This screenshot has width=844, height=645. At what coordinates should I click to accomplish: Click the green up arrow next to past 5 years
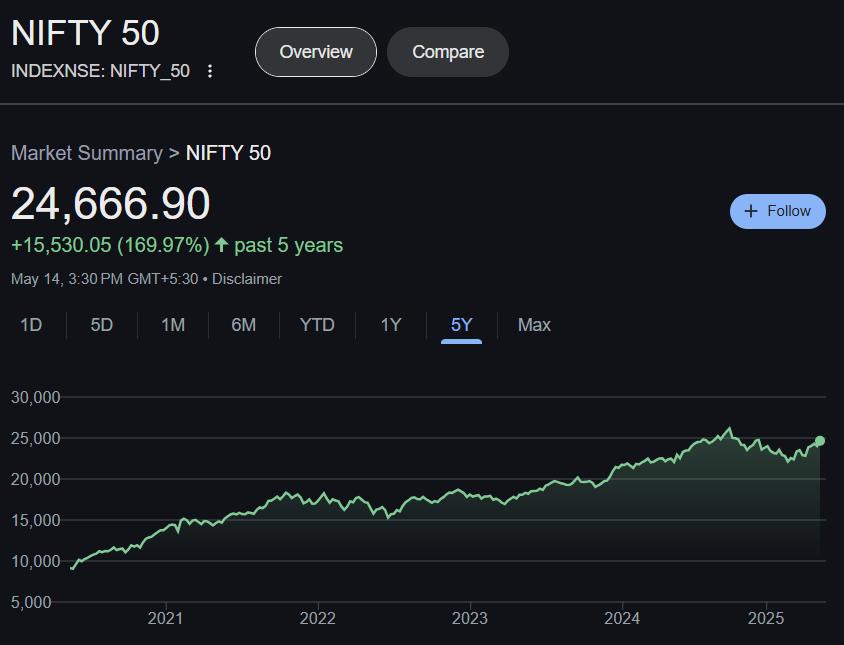tap(221, 245)
